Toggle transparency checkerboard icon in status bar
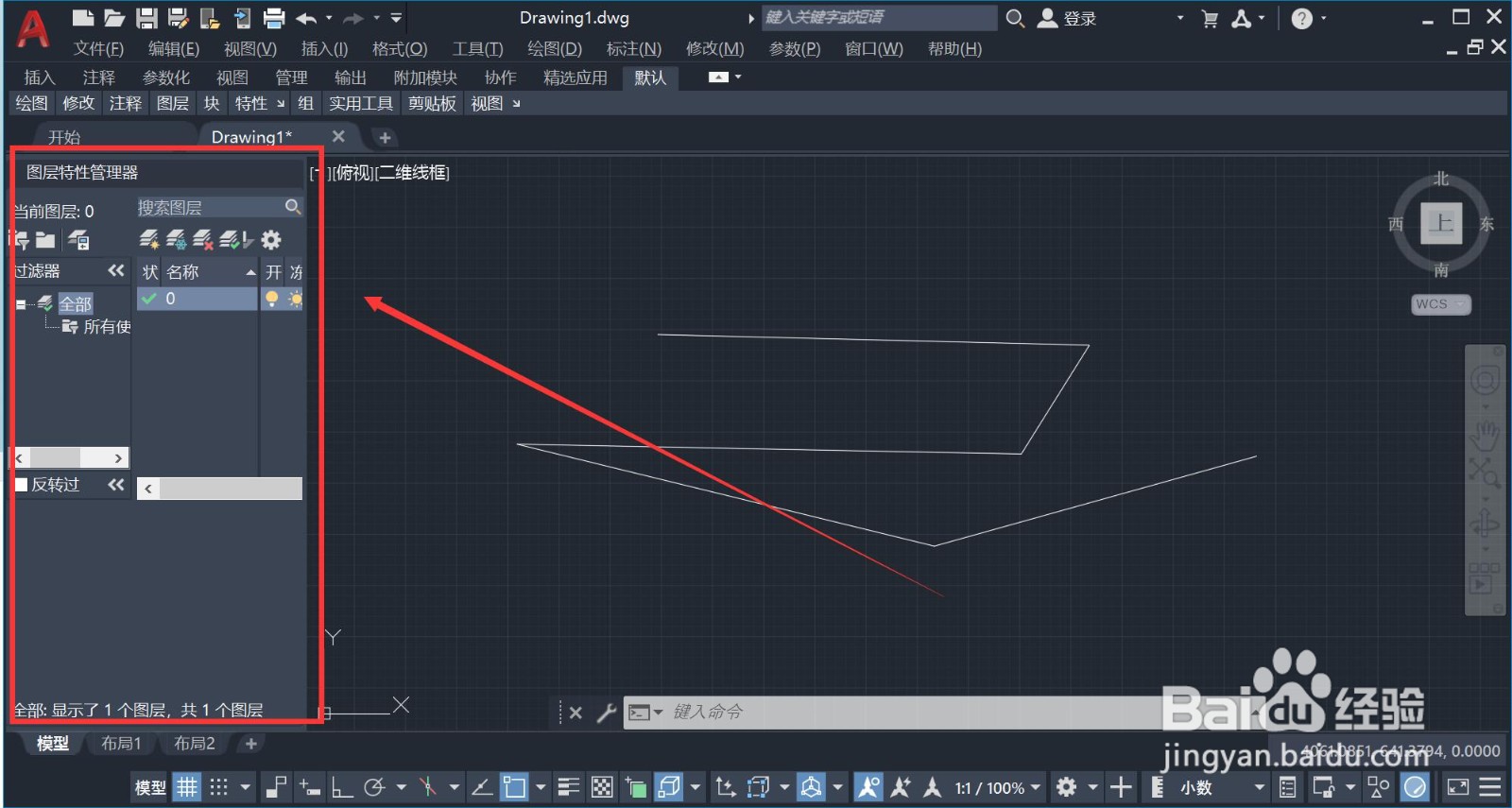 coord(602,786)
